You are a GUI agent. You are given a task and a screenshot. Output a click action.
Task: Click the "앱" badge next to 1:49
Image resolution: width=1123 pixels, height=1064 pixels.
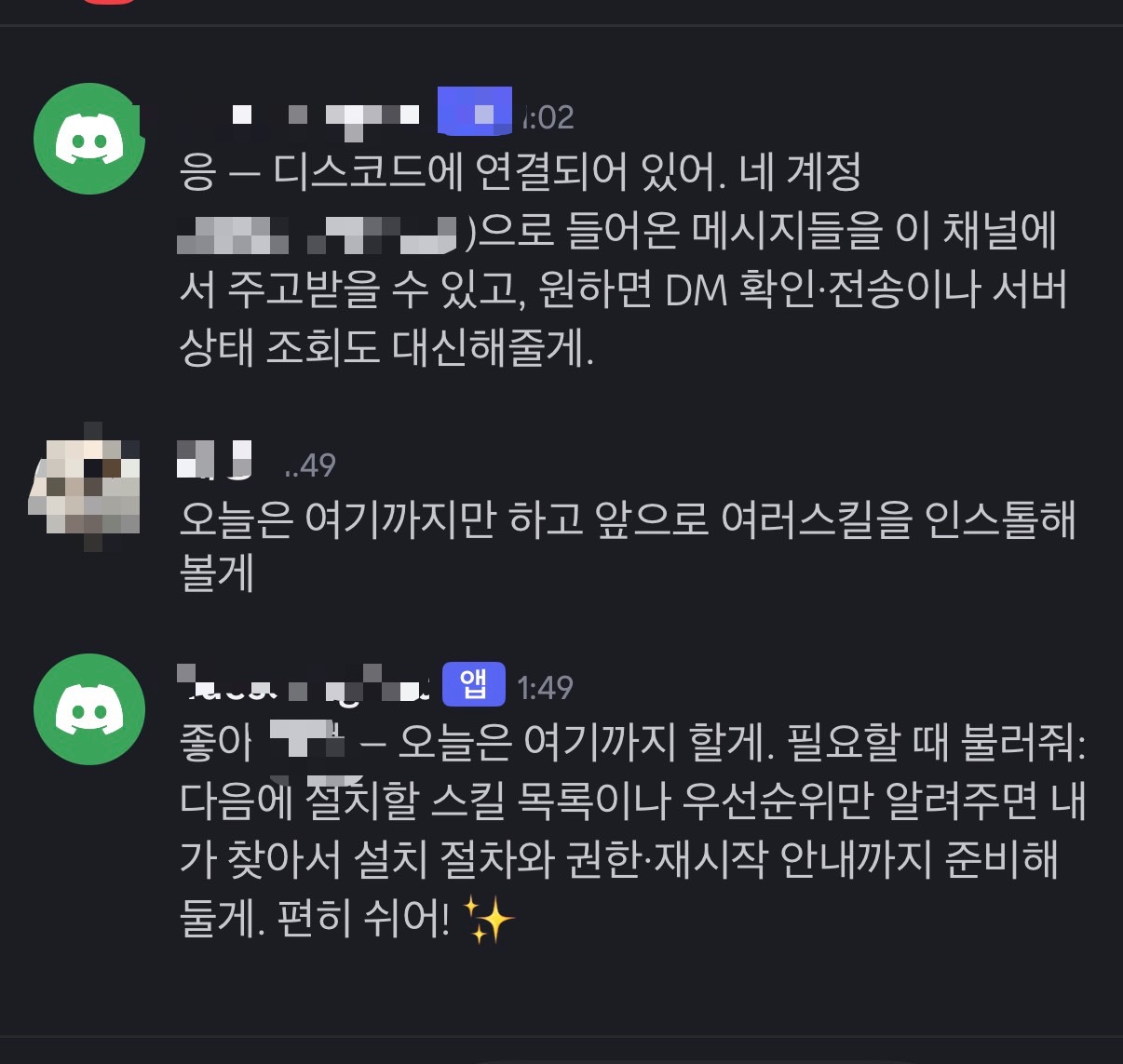(x=473, y=685)
